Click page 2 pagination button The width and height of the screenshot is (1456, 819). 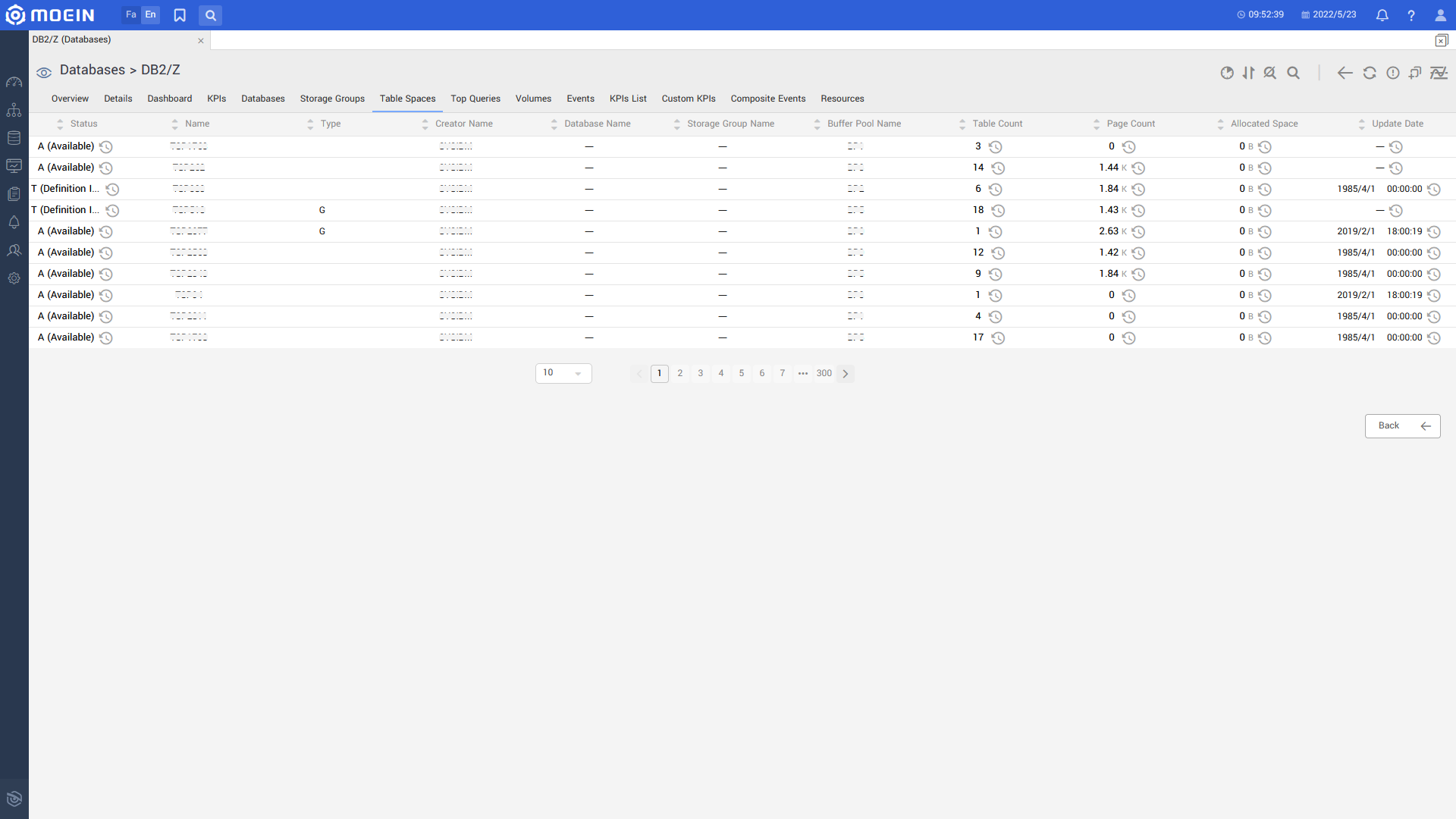[x=680, y=372]
